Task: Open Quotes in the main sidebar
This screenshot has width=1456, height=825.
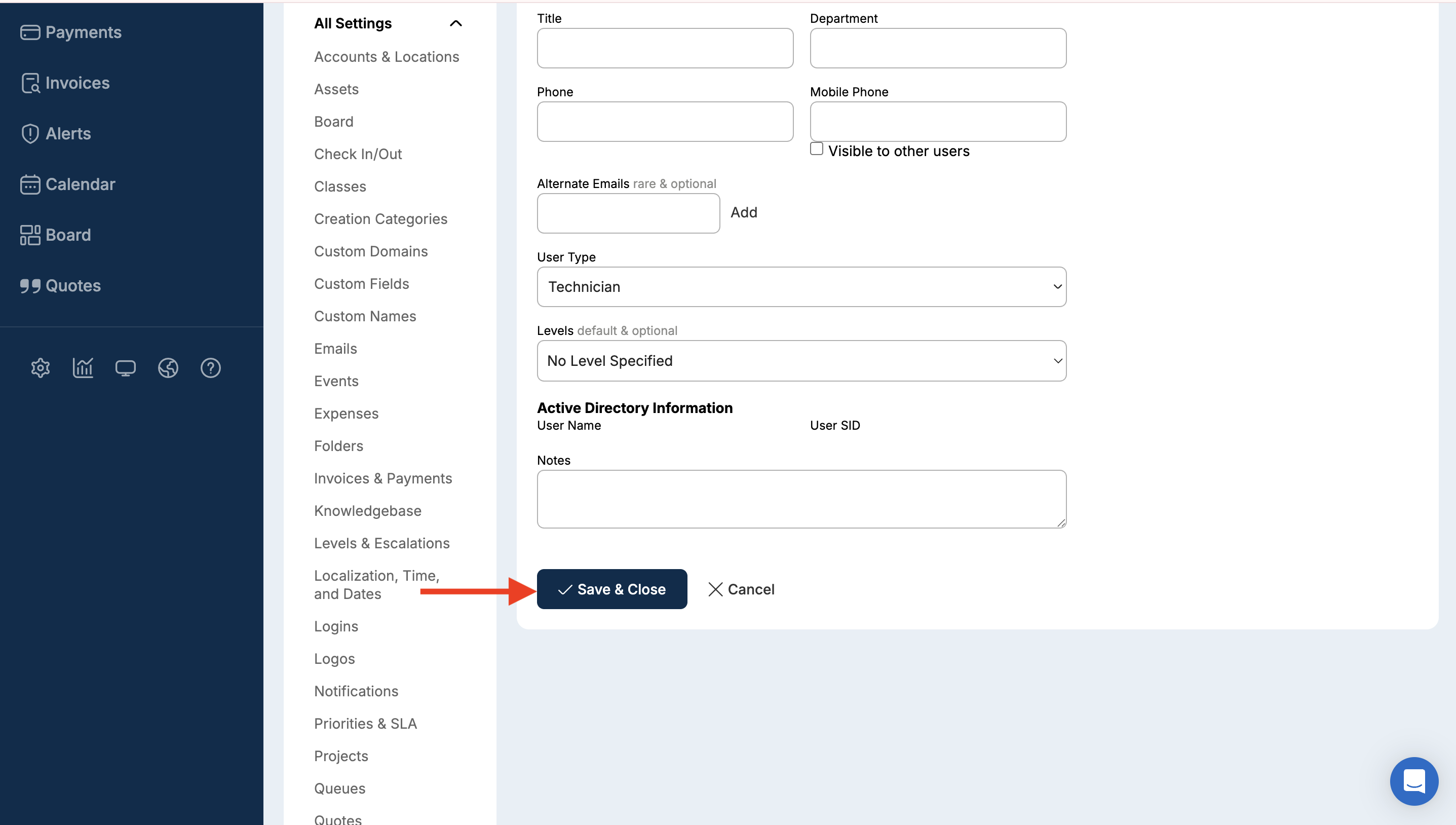Action: 72,286
